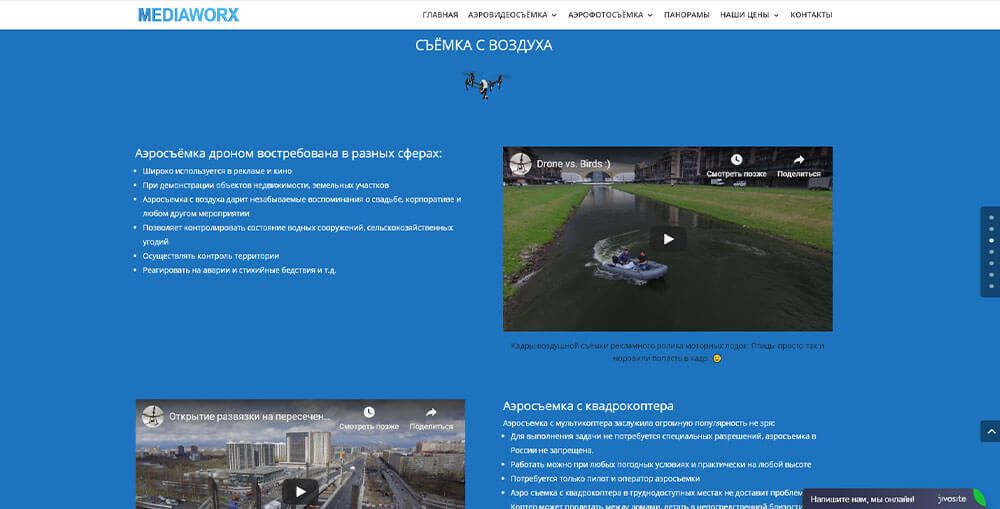Open the Контакты page link
1000x509 pixels.
pos(811,15)
